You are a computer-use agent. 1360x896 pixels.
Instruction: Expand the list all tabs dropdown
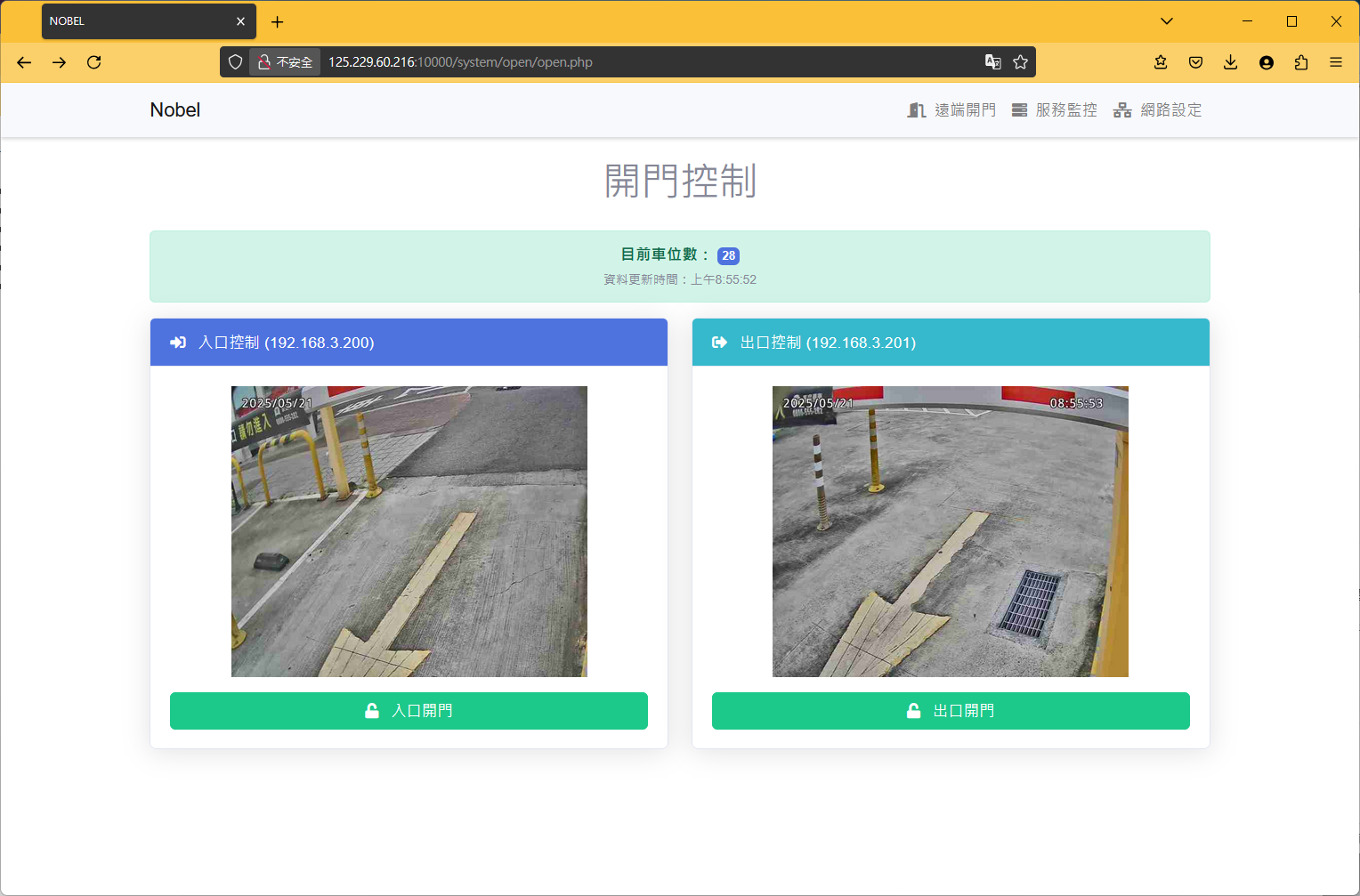(x=1167, y=21)
